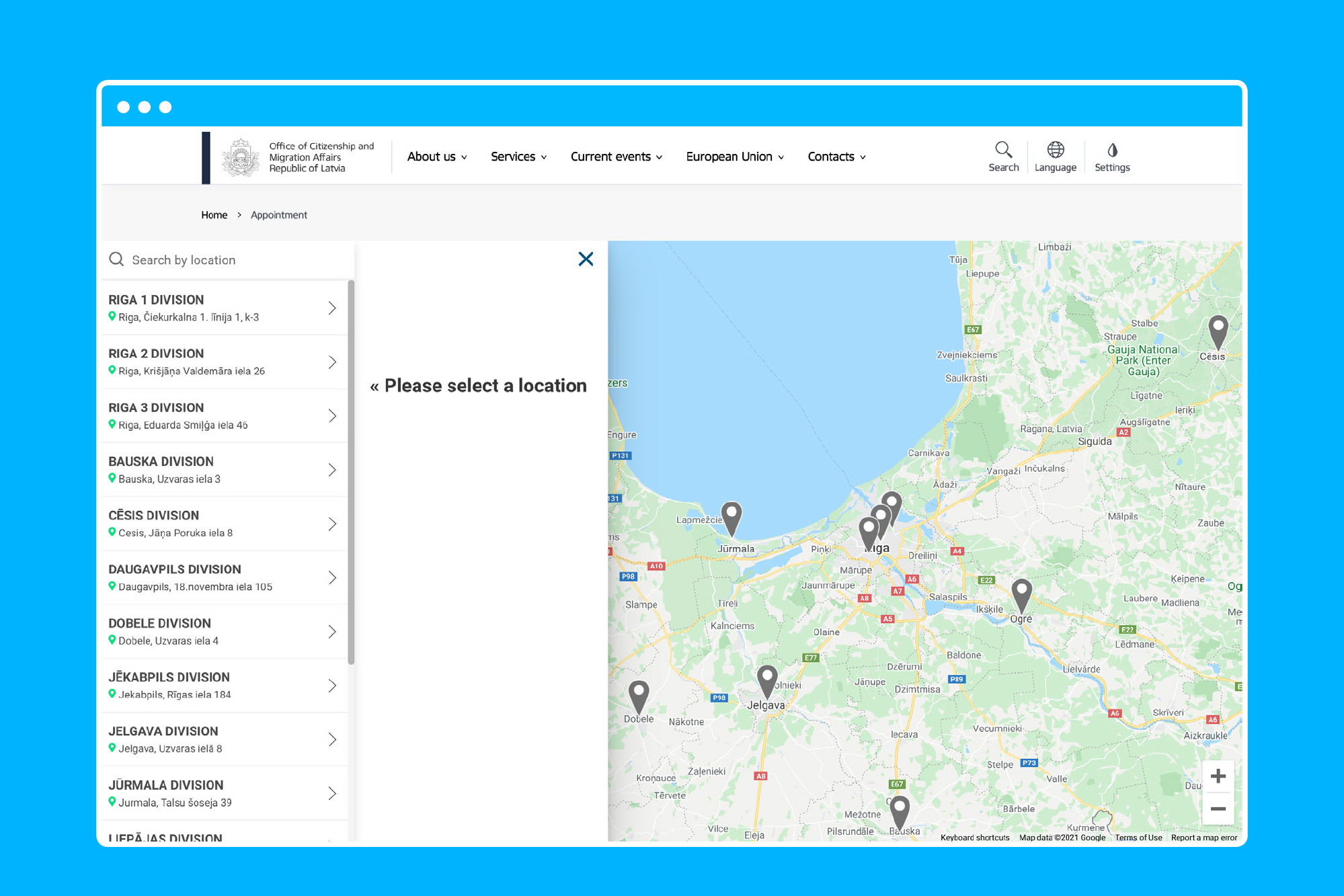Open the Current events menu
Screen dimensions: 1344x896
pyautogui.click(x=616, y=157)
